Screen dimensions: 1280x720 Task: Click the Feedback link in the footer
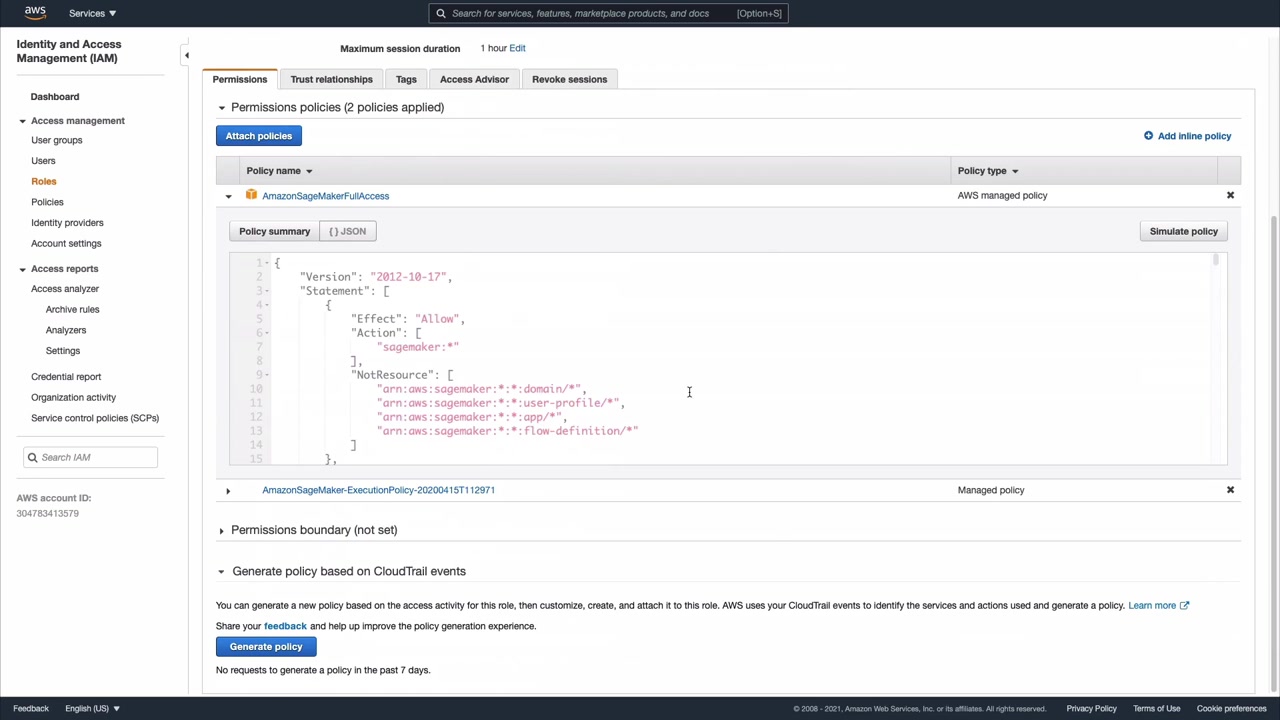(31, 708)
